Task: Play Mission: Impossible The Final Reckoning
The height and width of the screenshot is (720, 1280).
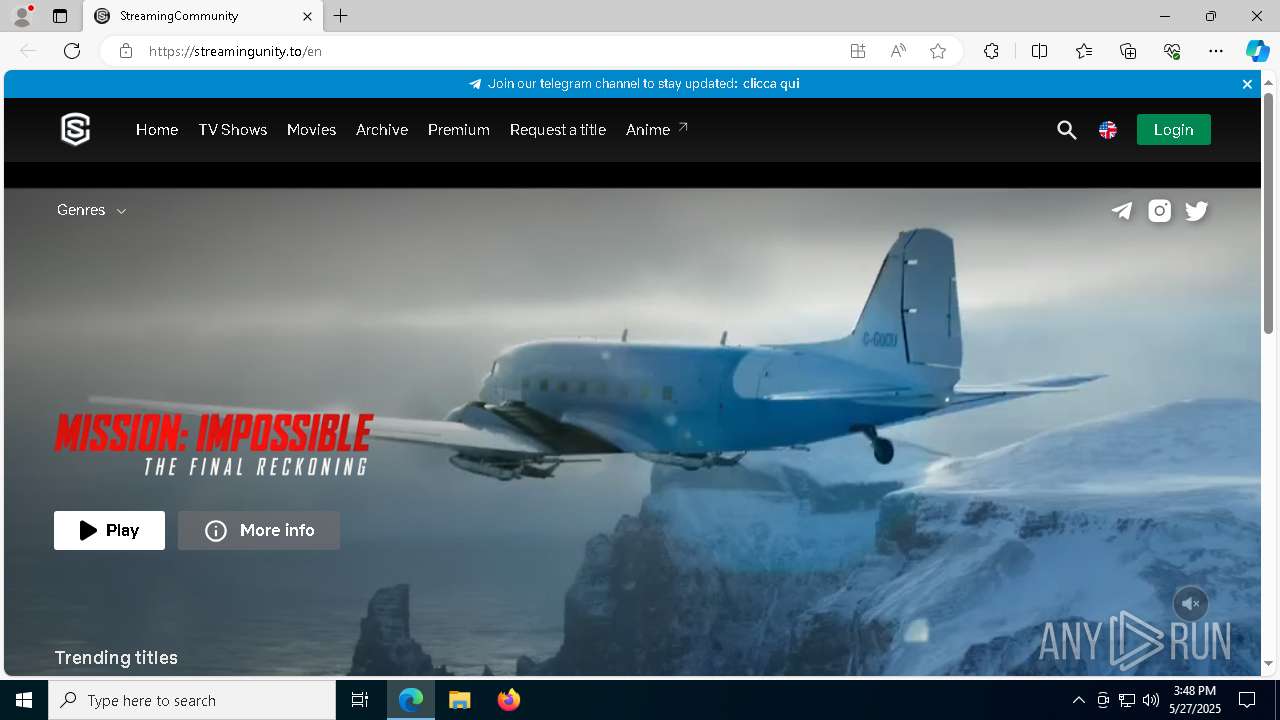Action: pos(109,530)
